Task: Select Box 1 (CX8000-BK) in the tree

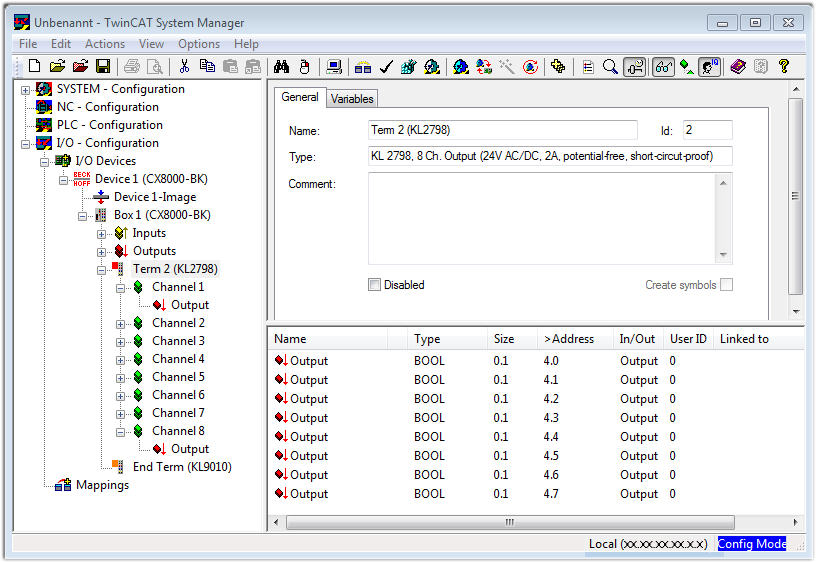Action: click(x=162, y=215)
